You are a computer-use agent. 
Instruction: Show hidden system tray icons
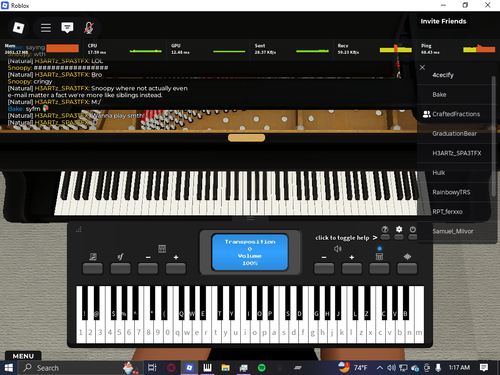[380, 368]
